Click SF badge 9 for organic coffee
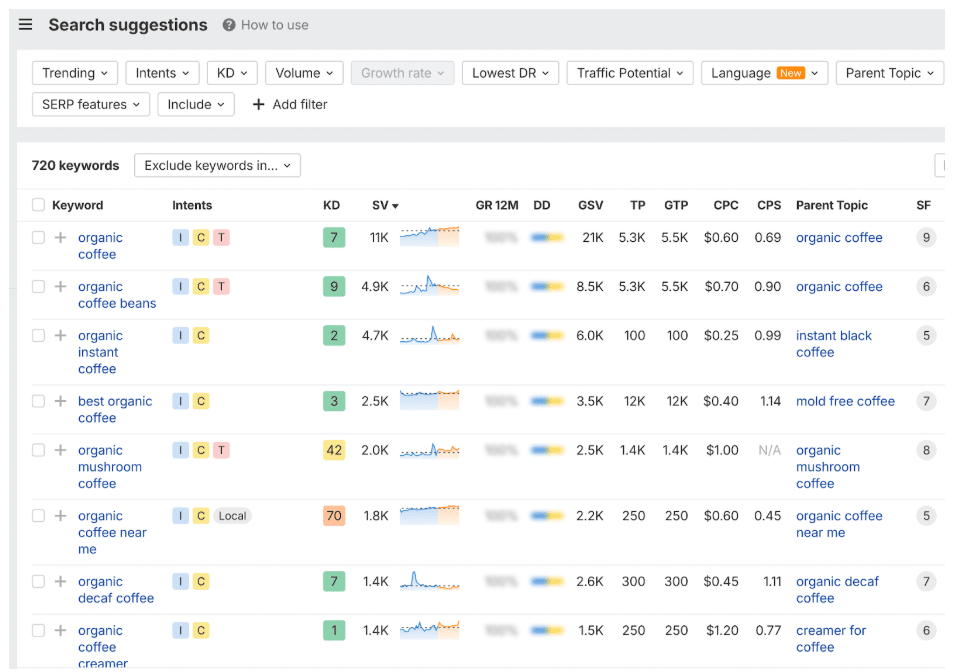This screenshot has width=973, height=672. (x=926, y=238)
